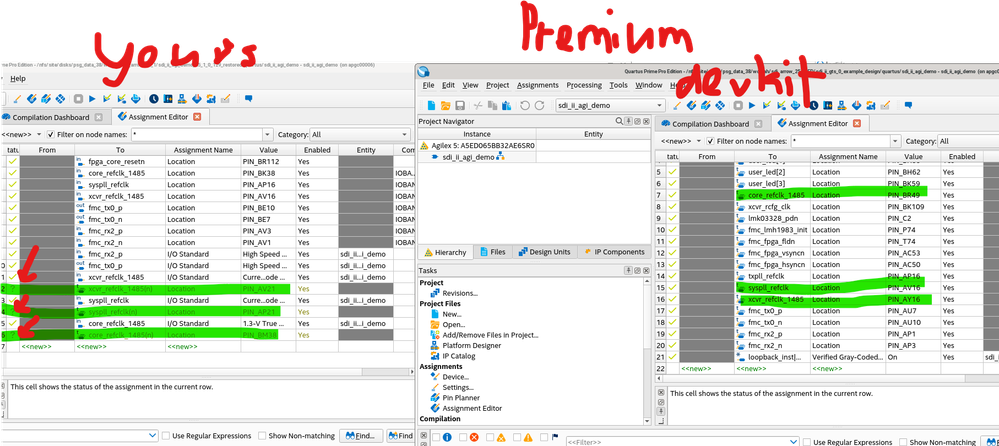Image resolution: width=999 pixels, height=446 pixels.
Task: Click horizontal scrollbar under right assignment table
Action: click(x=826, y=378)
